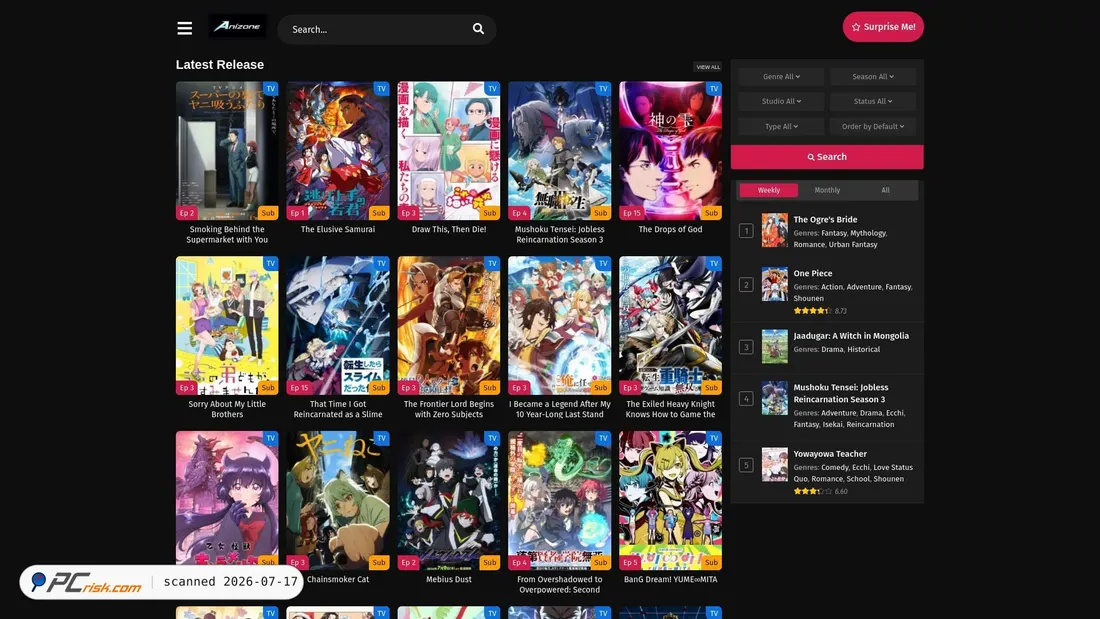Select the Monthly ranking tab
1100x619 pixels.
point(827,190)
